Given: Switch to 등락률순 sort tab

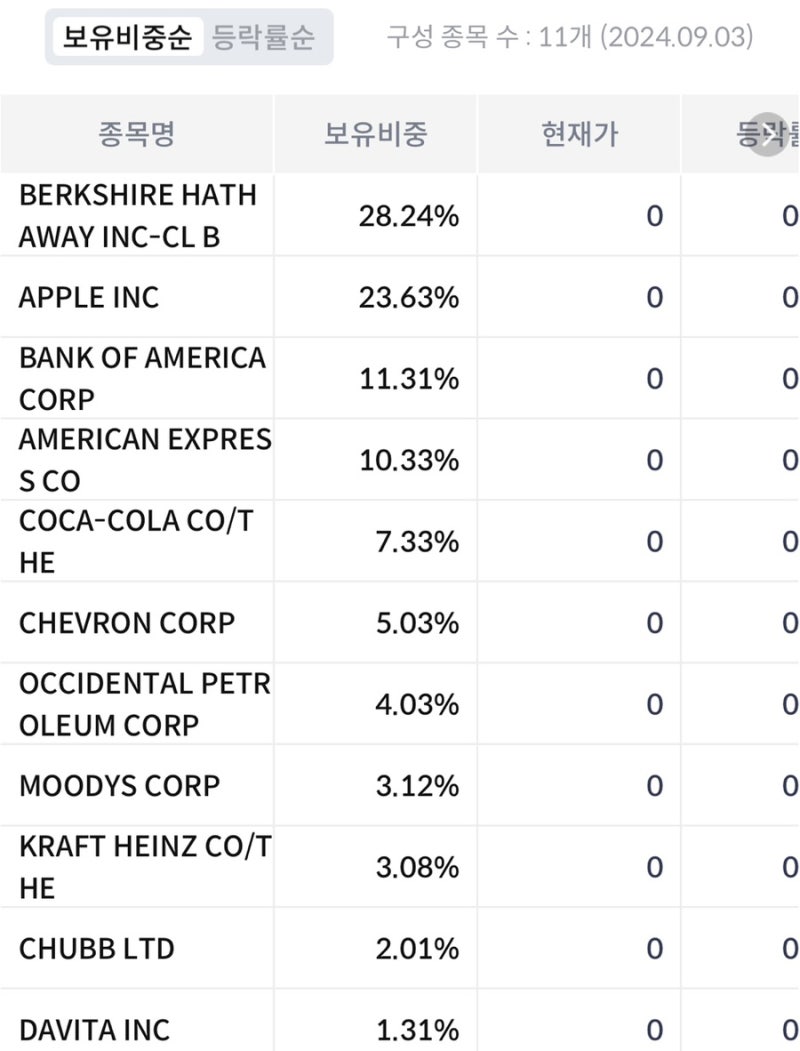Looking at the screenshot, I should click(x=263, y=38).
